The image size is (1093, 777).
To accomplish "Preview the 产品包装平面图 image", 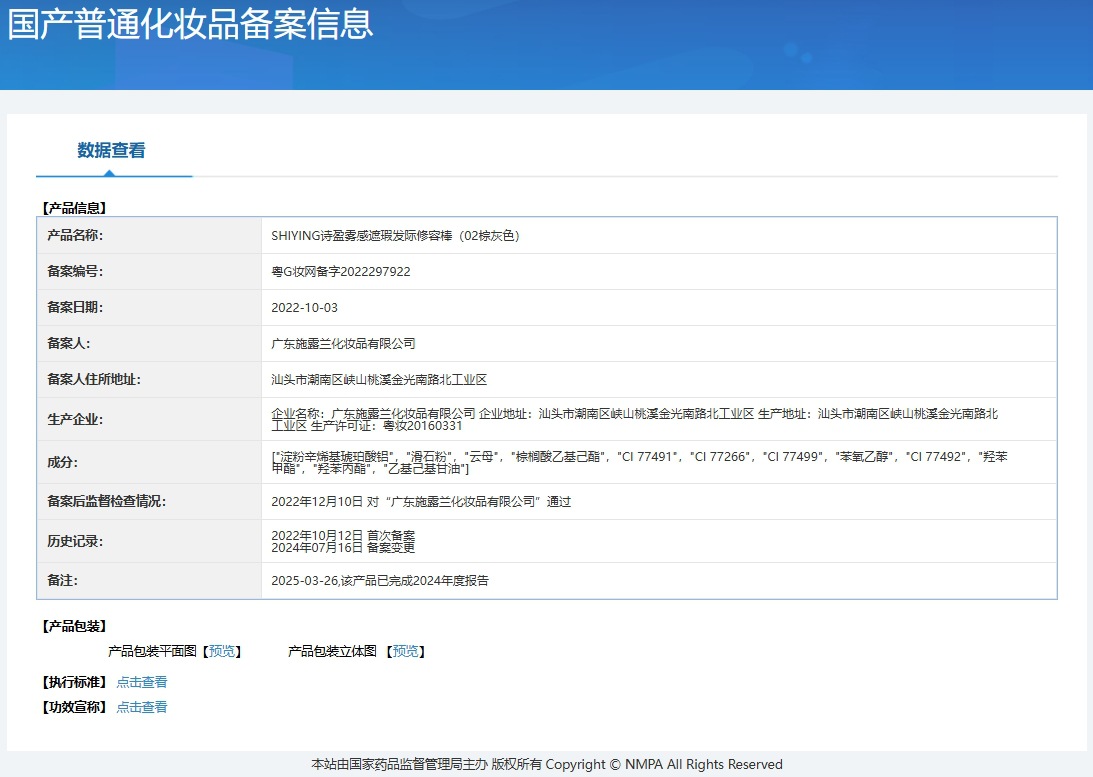I will coord(222,651).
